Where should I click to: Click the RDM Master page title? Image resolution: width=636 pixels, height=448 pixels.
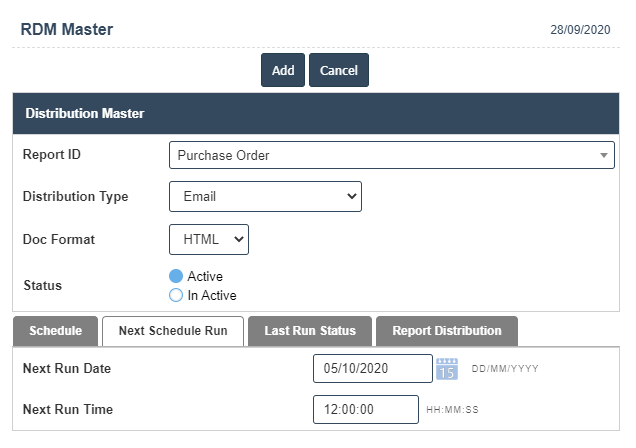(67, 29)
